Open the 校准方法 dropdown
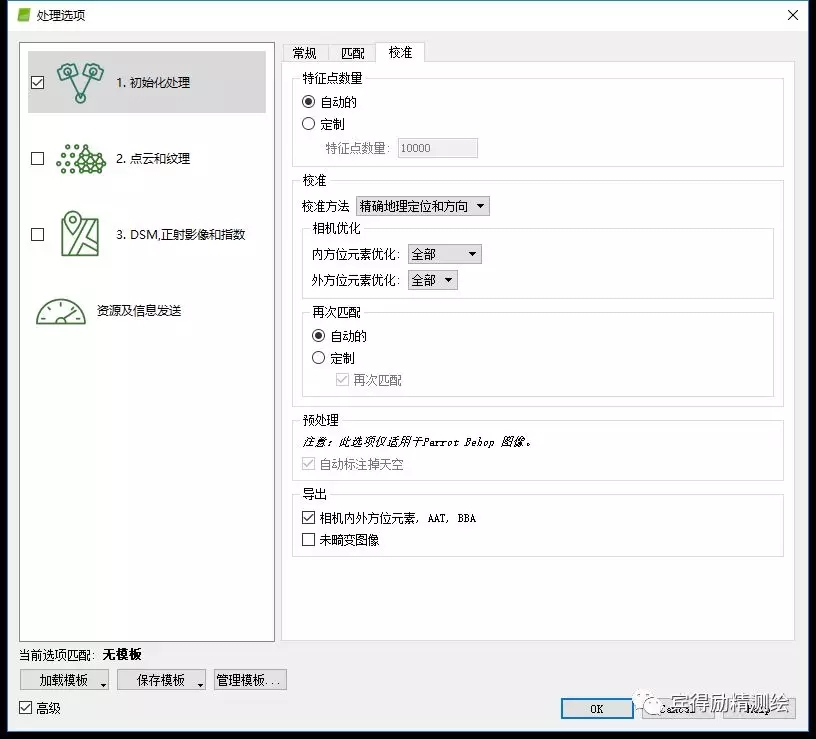816x739 pixels. [422, 206]
